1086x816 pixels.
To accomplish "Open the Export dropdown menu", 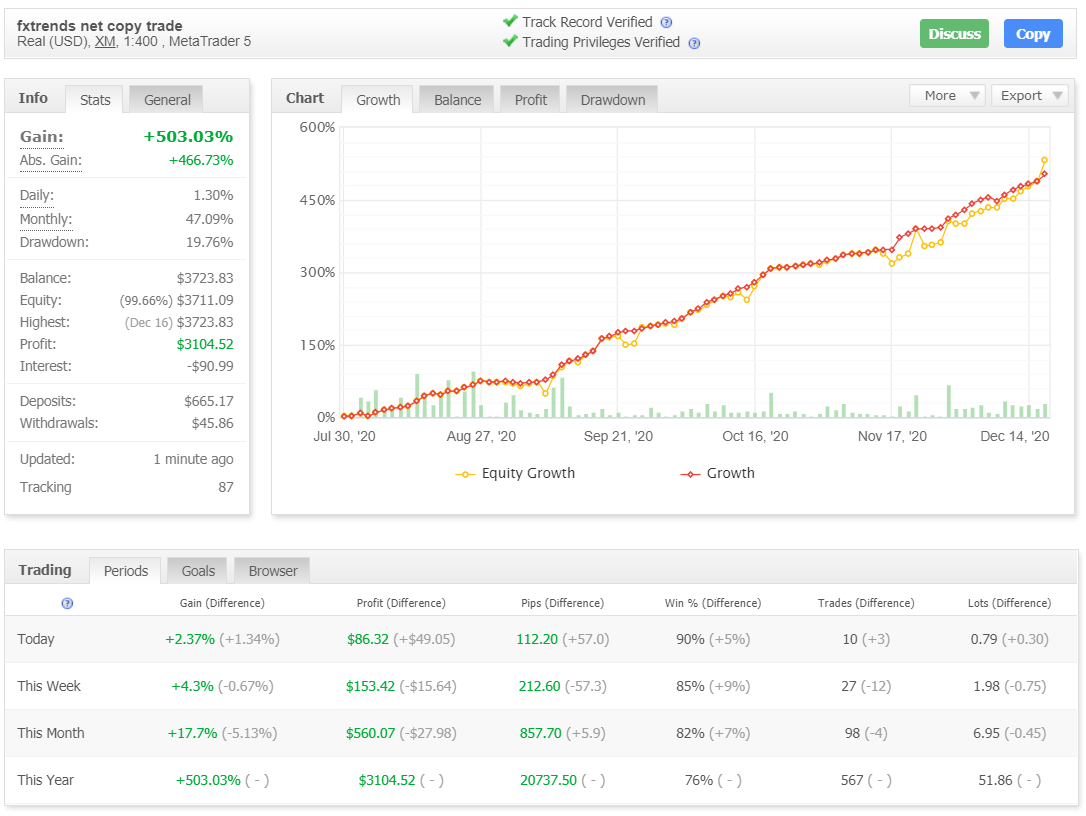I will pos(1029,96).
